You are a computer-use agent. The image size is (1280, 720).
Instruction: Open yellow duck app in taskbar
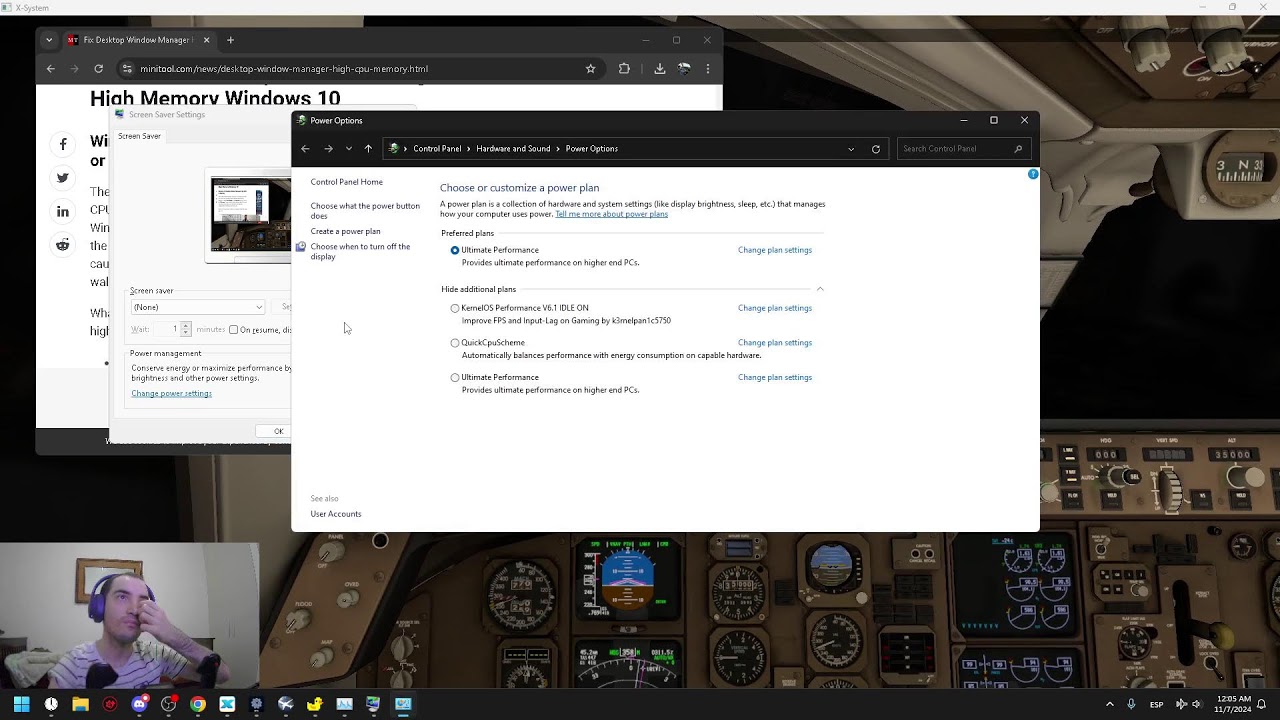(x=315, y=704)
